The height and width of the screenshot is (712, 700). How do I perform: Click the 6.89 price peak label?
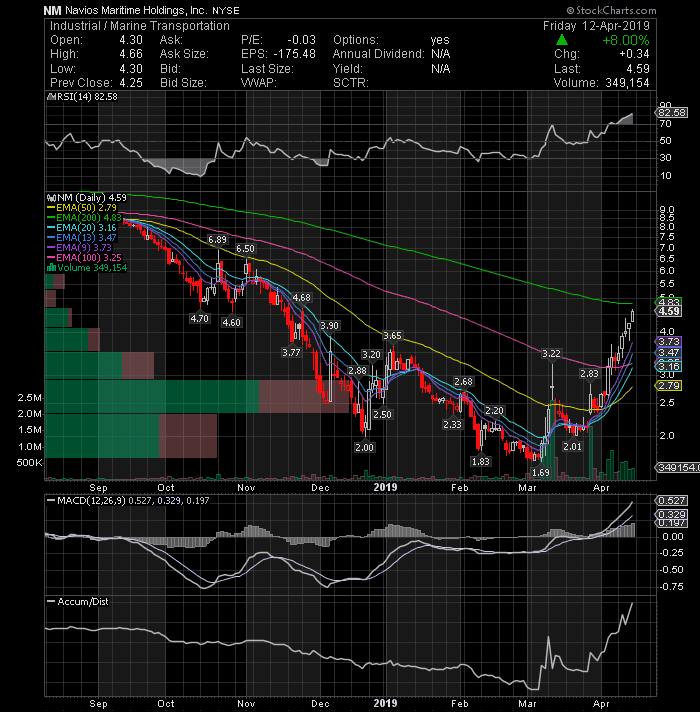[x=217, y=239]
